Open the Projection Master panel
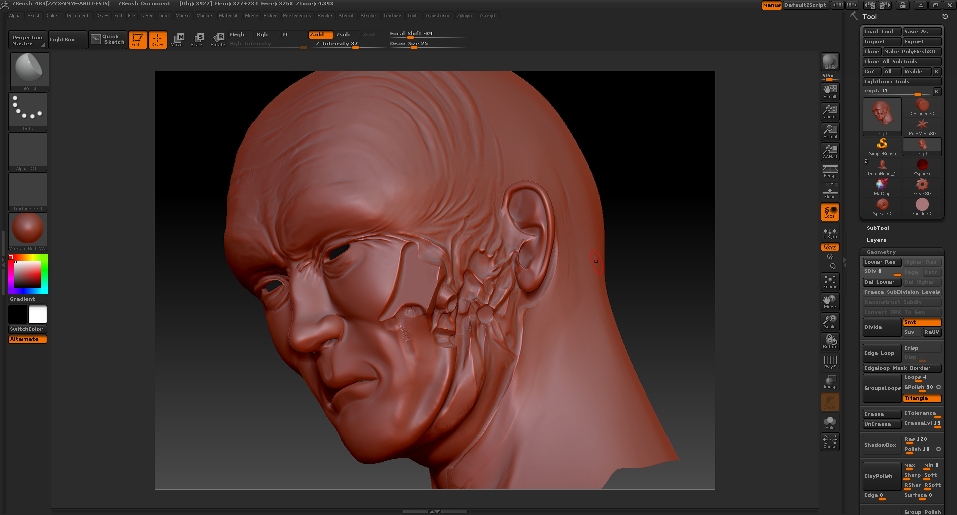The image size is (957, 515). click(26, 40)
